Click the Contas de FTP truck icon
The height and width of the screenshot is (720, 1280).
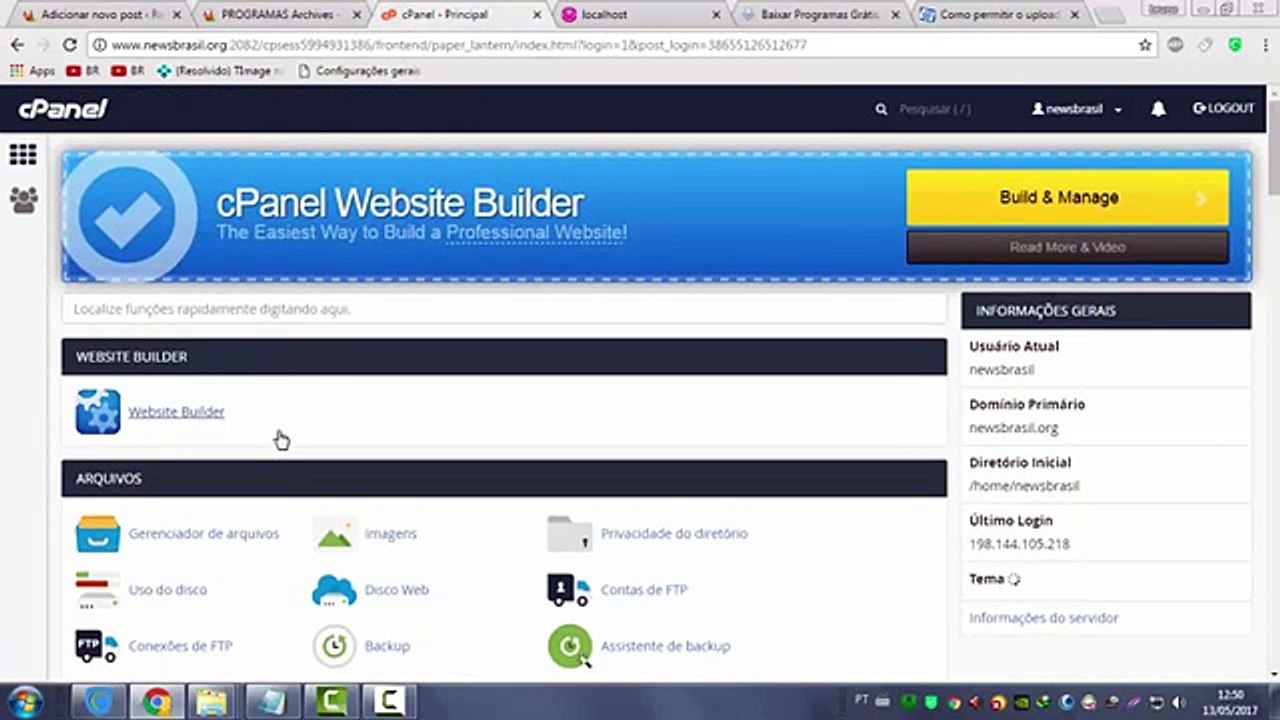[569, 590]
